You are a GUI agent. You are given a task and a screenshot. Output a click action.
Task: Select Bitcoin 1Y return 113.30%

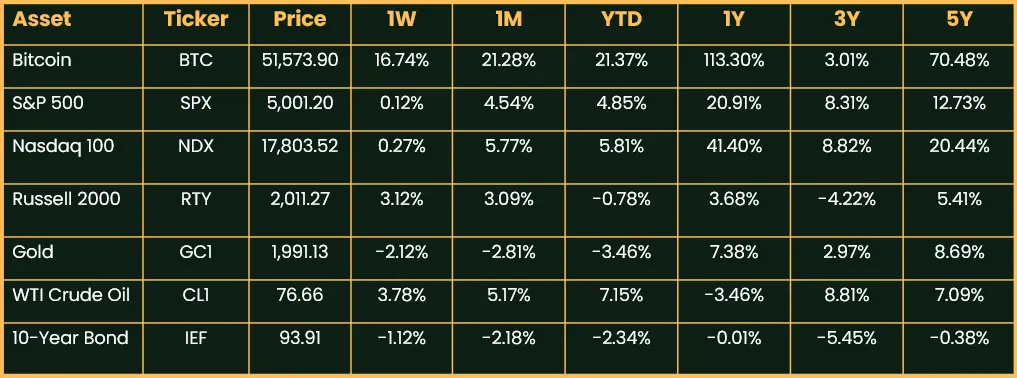[x=734, y=61]
